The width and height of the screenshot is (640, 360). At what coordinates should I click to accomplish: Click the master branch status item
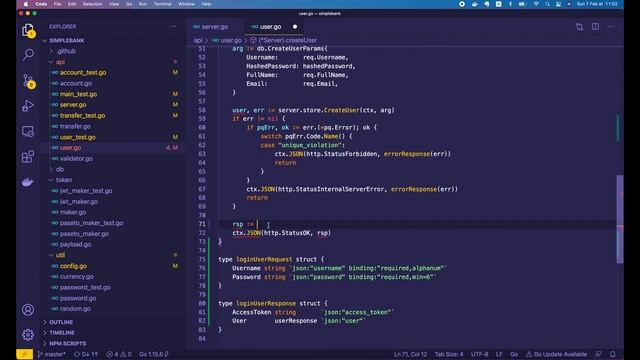[x=52, y=354]
